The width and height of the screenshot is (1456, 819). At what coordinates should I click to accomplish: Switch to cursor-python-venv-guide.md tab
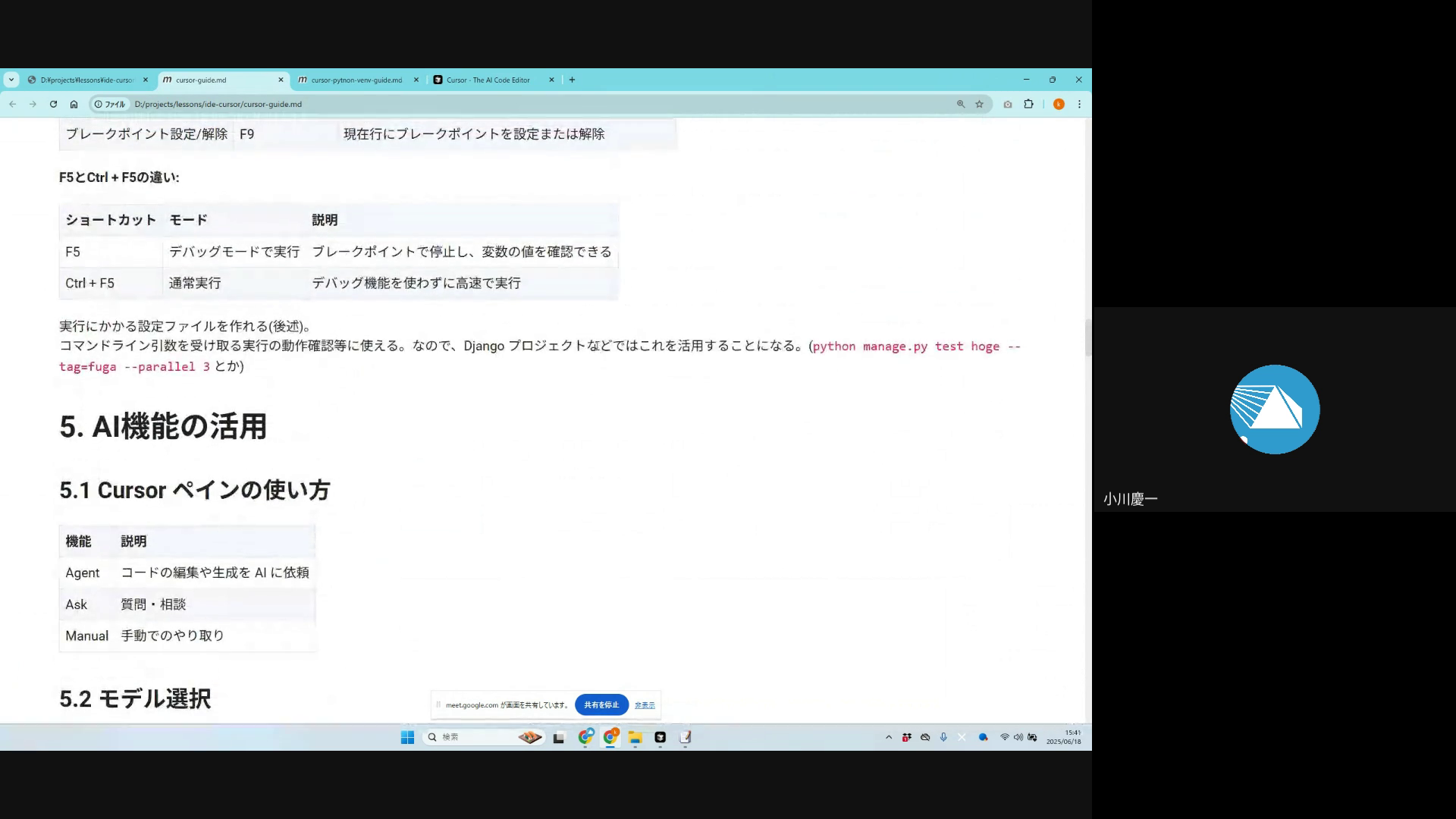(356, 80)
